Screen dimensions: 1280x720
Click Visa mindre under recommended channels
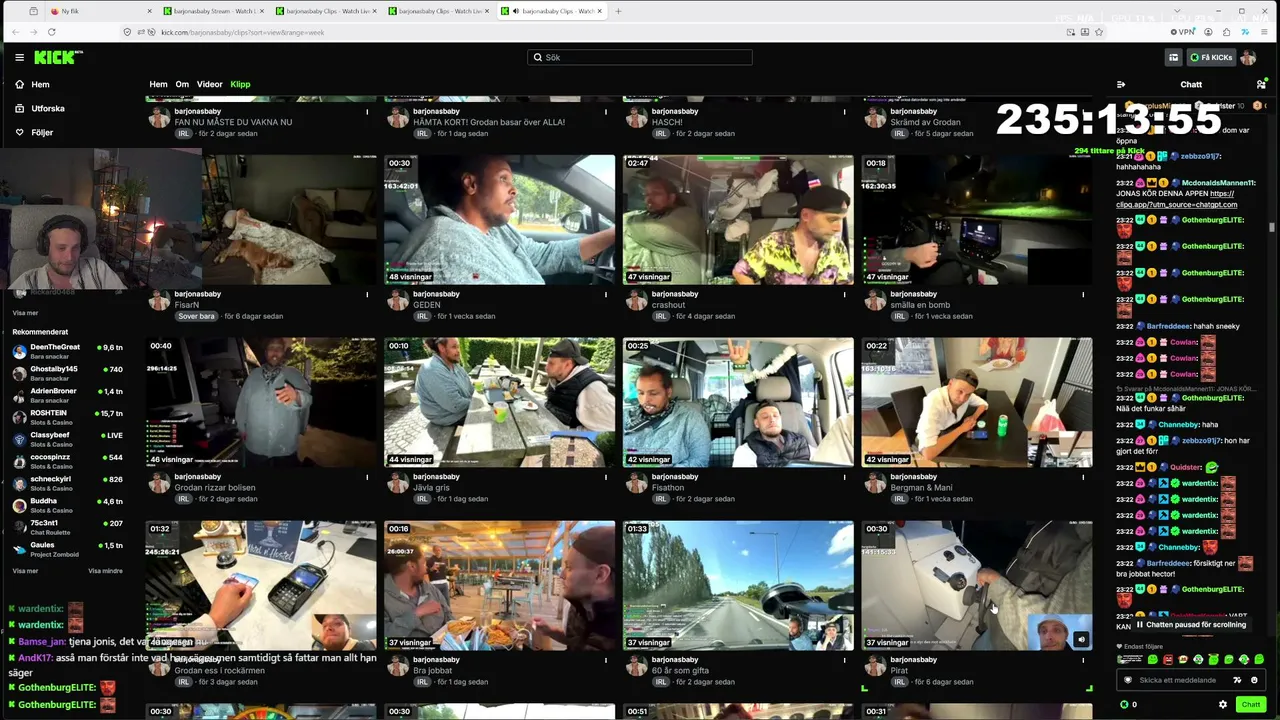[x=105, y=571]
